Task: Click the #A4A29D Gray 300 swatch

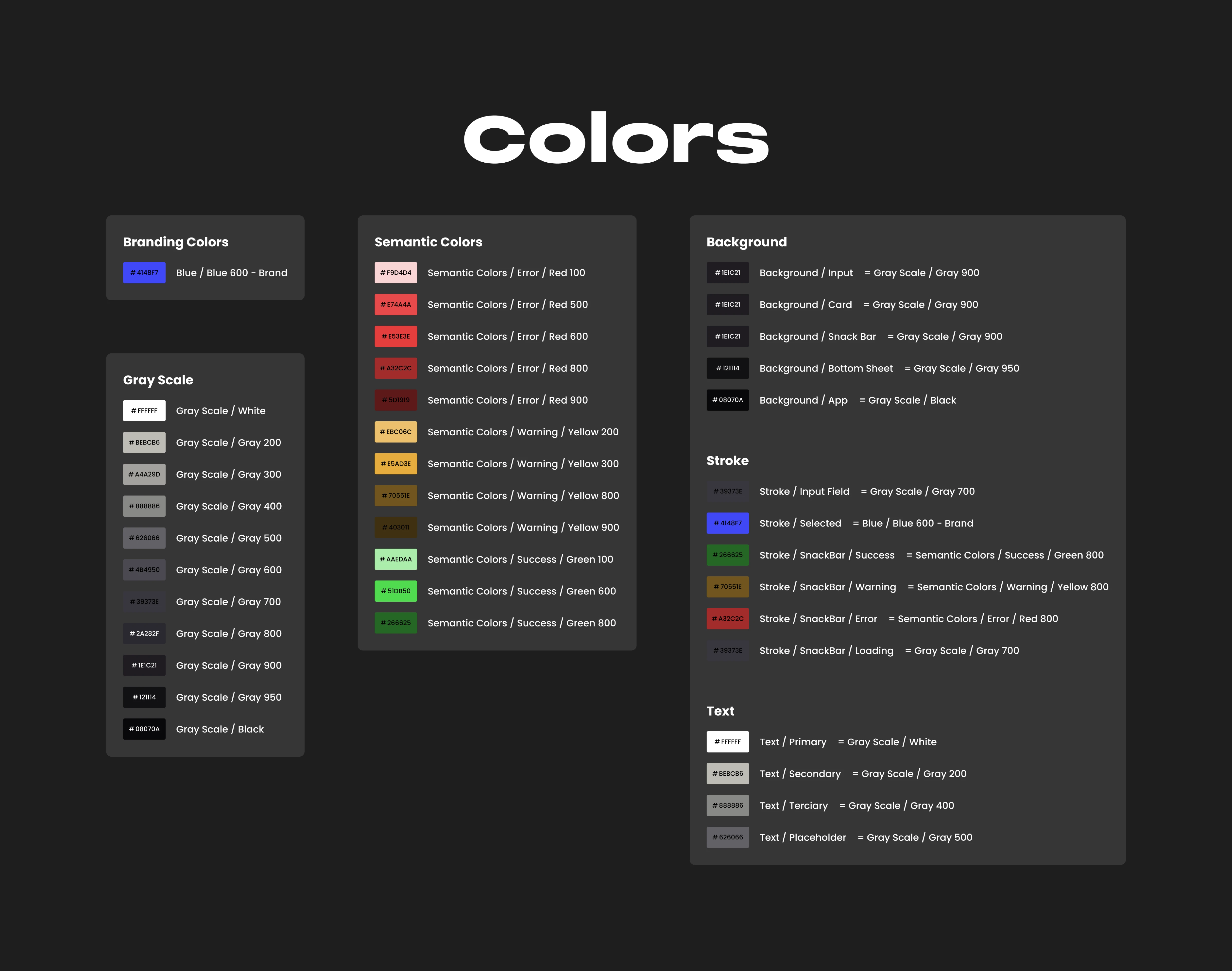Action: pyautogui.click(x=144, y=474)
